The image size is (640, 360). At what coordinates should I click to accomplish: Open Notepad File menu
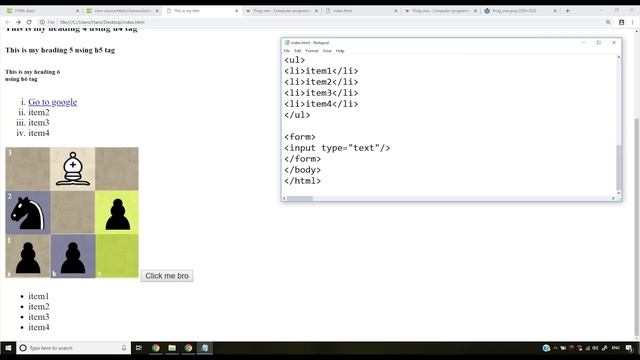[x=287, y=51]
